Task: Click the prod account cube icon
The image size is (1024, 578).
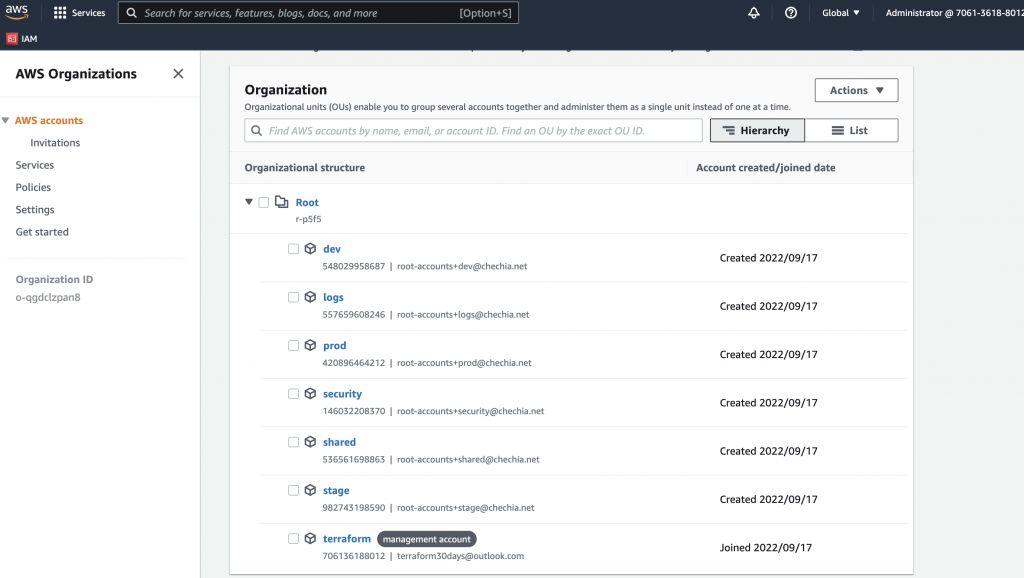Action: click(x=310, y=345)
